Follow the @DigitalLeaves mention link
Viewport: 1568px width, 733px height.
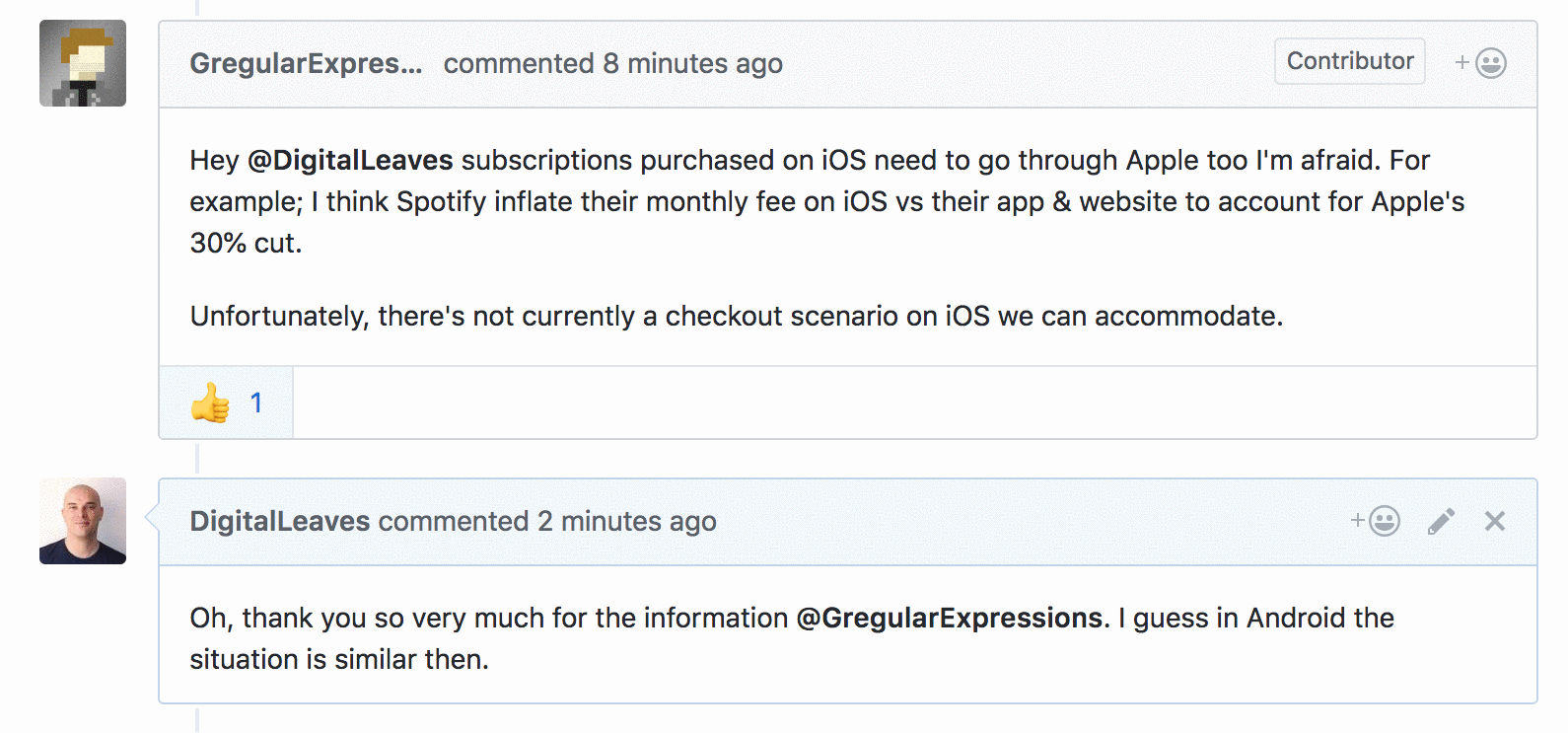tap(350, 160)
